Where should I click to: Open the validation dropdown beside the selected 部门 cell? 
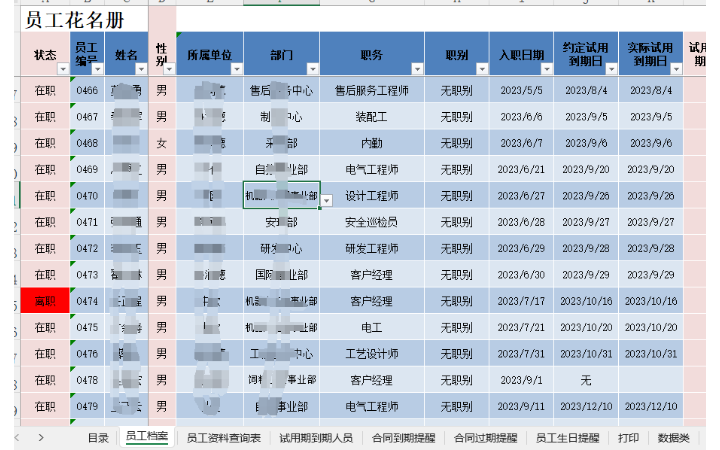point(326,201)
